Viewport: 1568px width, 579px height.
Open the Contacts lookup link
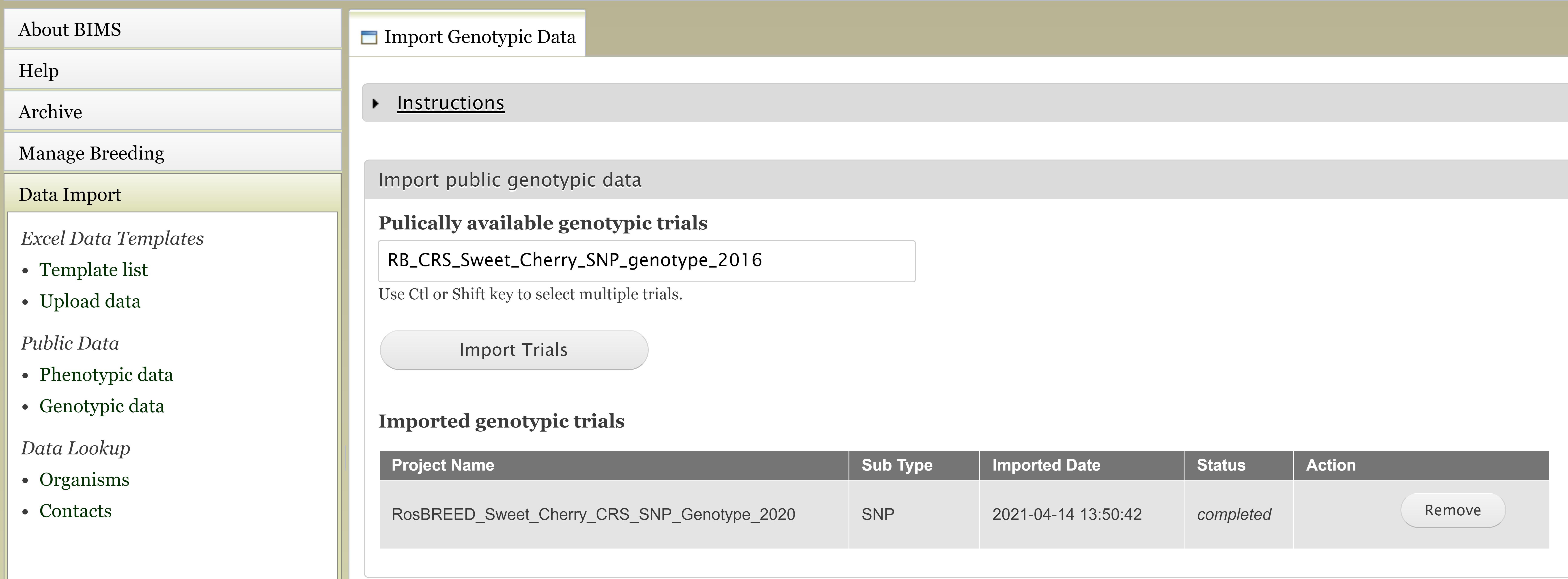75,511
